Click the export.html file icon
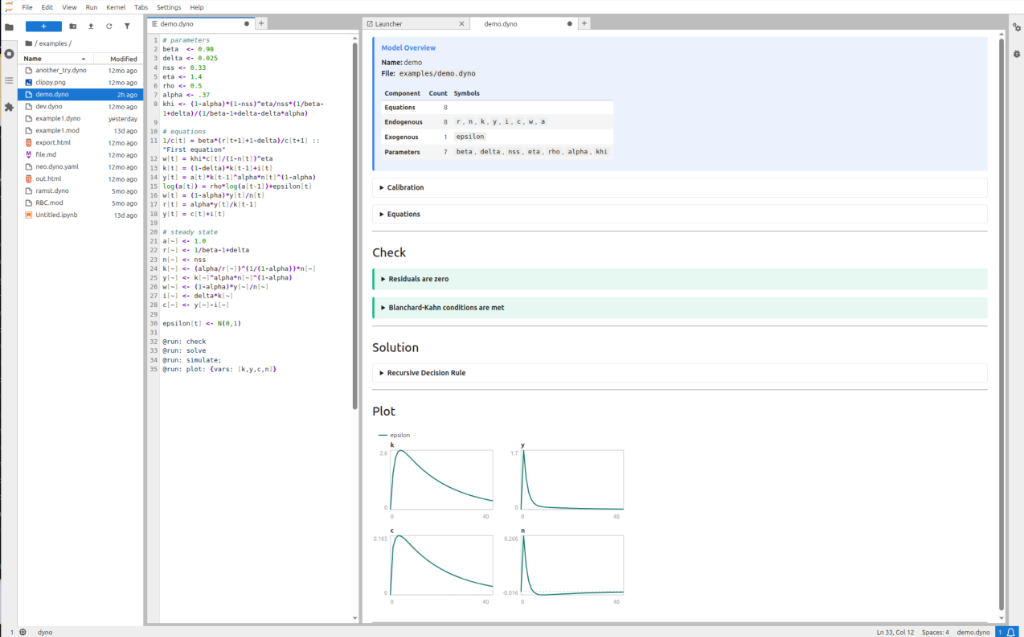Image resolution: width=1024 pixels, height=637 pixels. coord(29,142)
